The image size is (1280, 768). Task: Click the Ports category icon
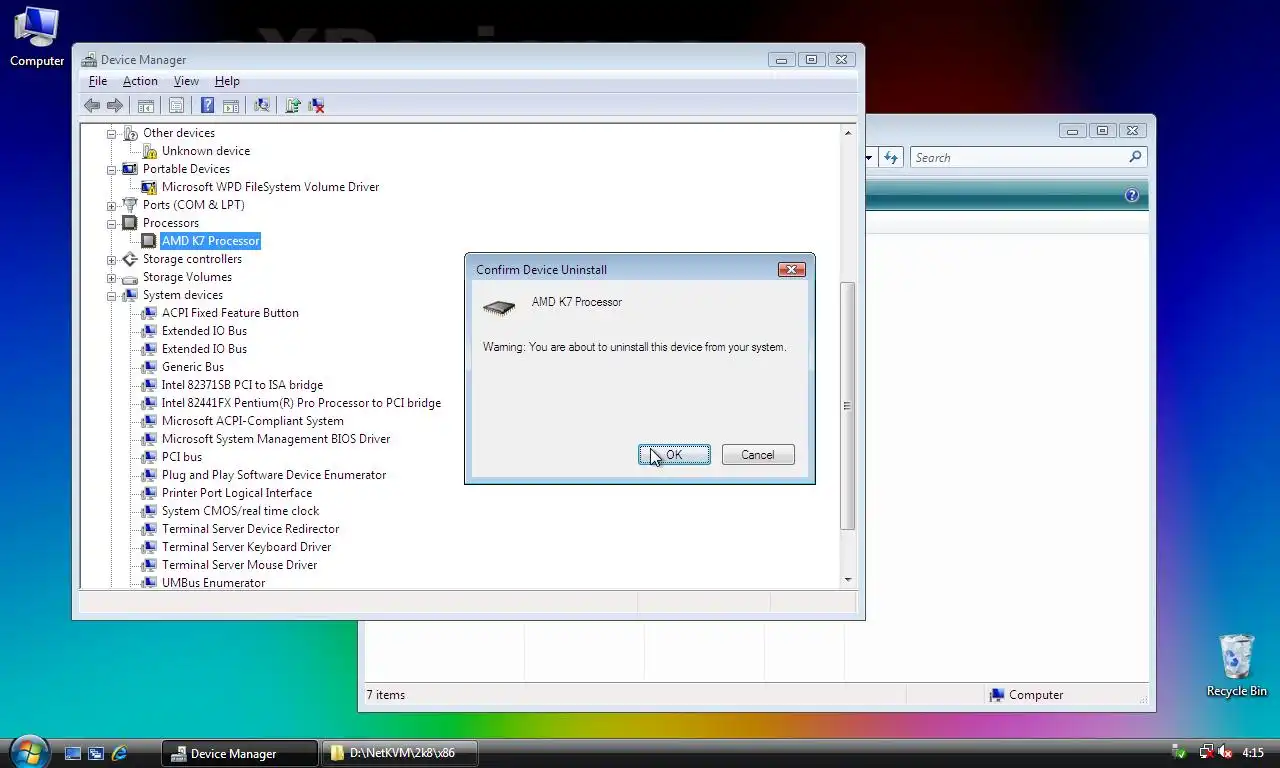130,205
